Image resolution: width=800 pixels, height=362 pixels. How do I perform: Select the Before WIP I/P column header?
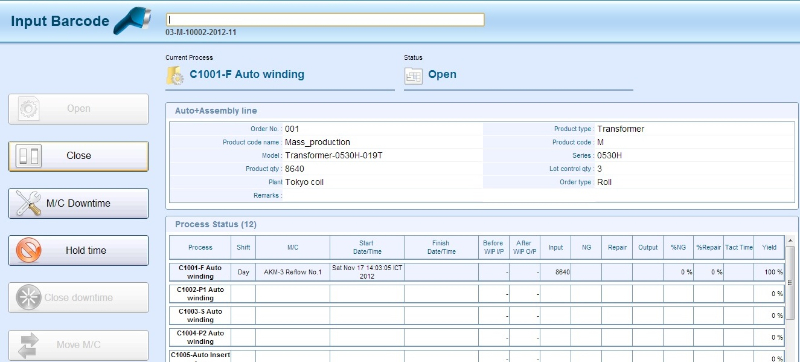pyautogui.click(x=494, y=248)
